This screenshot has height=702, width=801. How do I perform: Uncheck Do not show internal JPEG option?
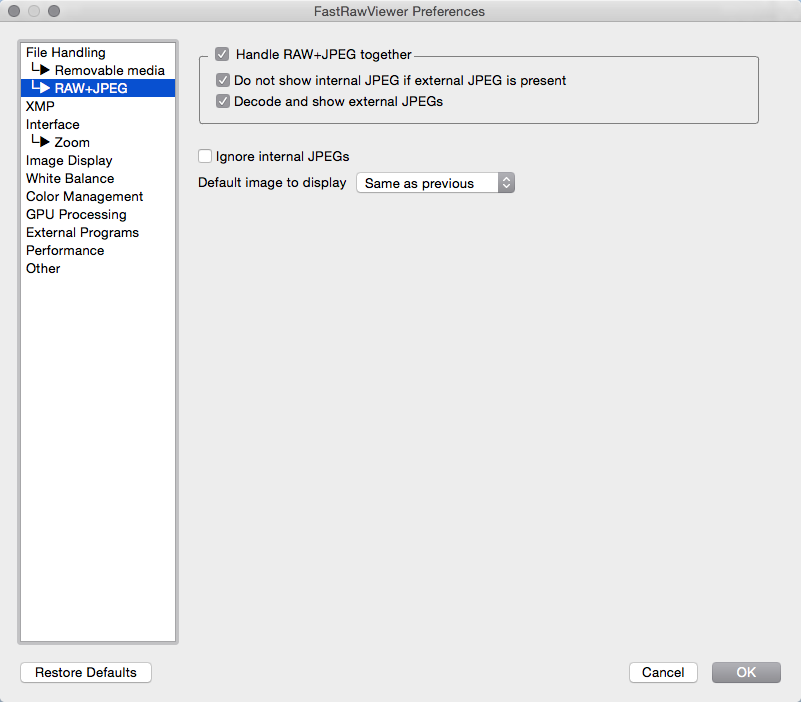click(x=223, y=80)
